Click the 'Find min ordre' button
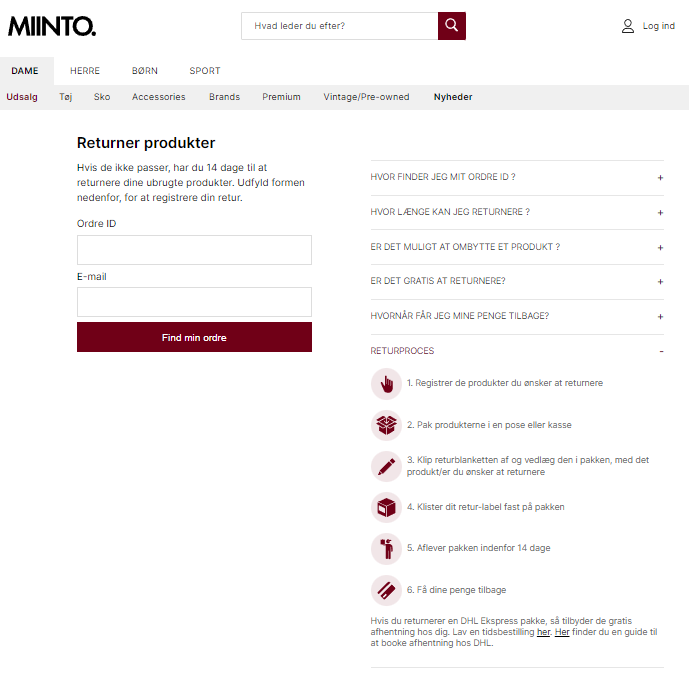Image resolution: width=689 pixels, height=676 pixels. coord(194,337)
